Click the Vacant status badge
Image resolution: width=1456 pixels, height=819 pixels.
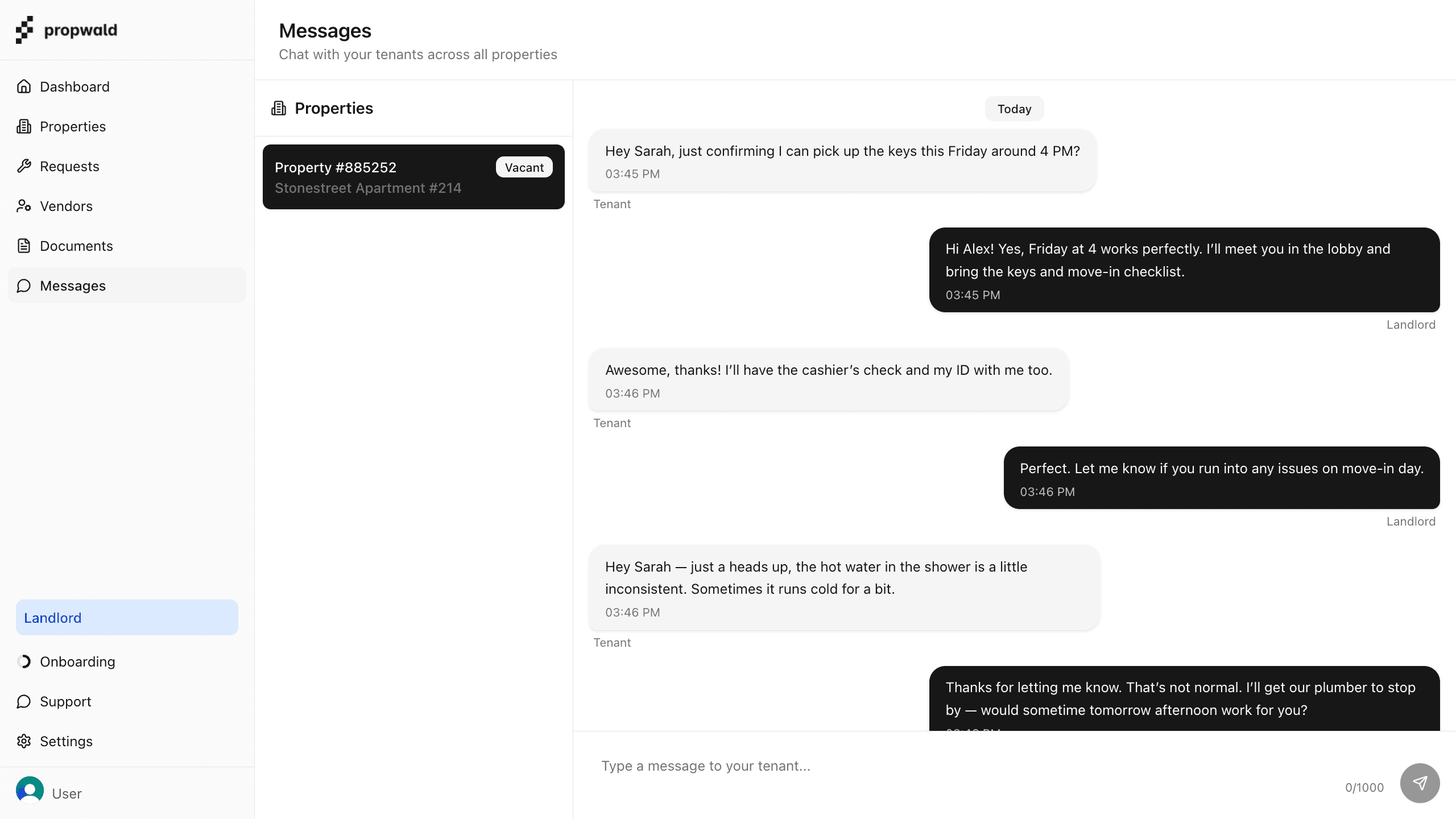click(524, 167)
